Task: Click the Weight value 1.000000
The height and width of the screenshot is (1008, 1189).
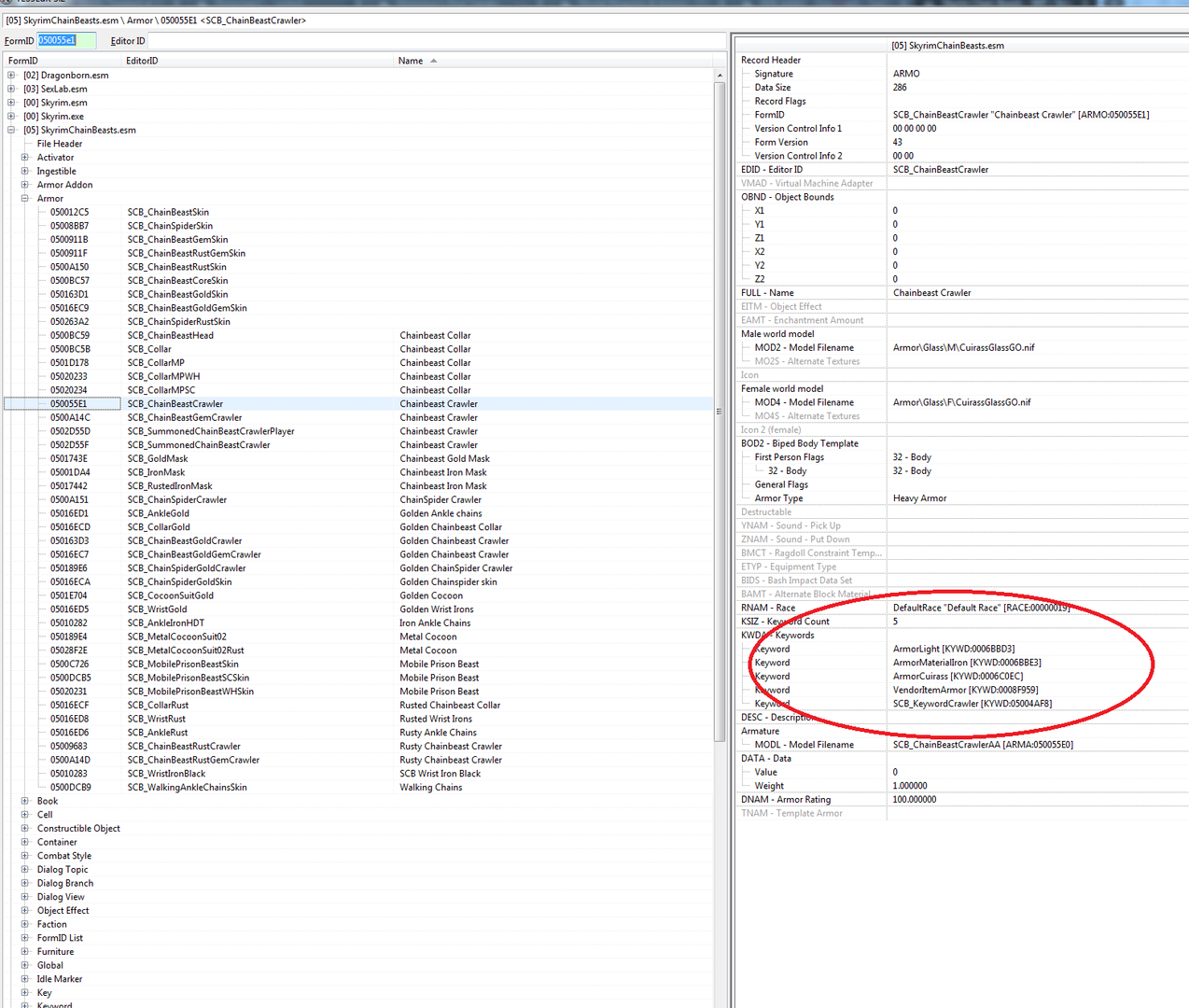Action: click(x=910, y=786)
